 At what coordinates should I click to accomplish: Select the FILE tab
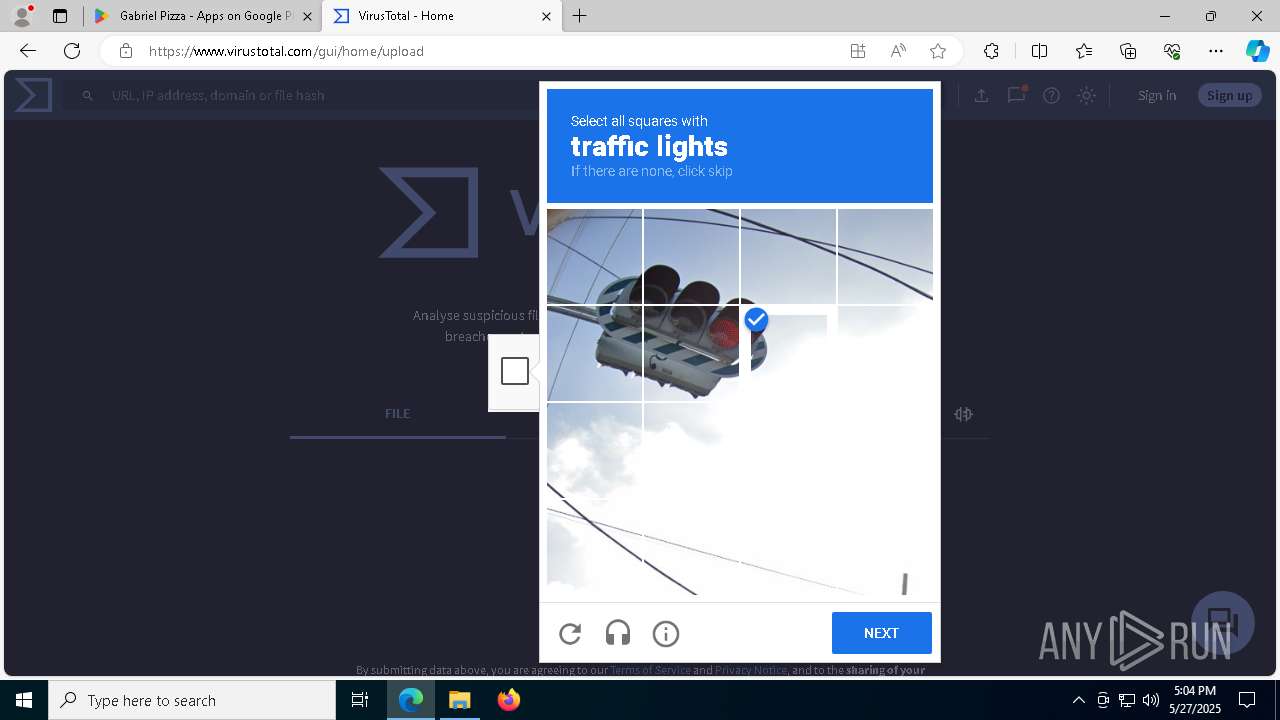(398, 413)
